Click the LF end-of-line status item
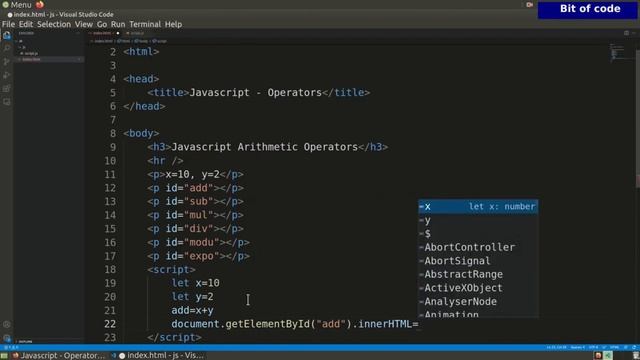640x360 pixels. coord(604,347)
